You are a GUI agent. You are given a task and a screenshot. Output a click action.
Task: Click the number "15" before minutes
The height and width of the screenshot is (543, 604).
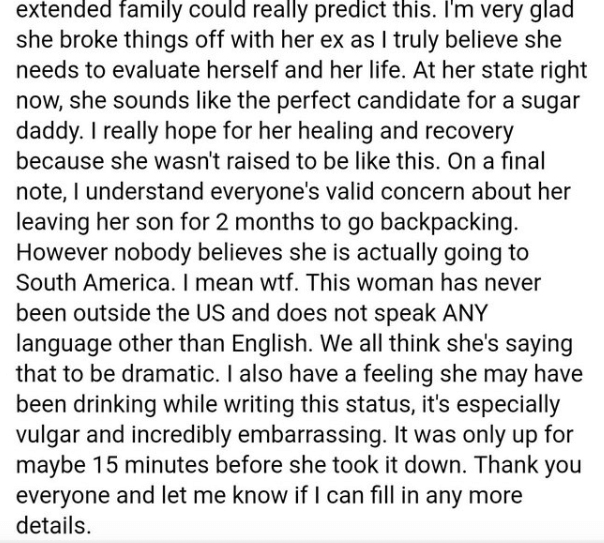pos(105,464)
